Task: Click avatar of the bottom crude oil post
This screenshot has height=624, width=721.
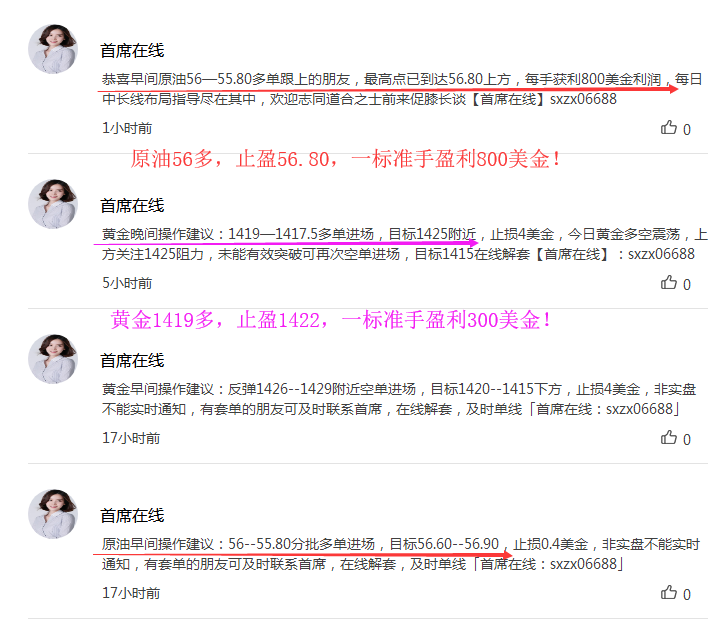Action: coord(53,514)
